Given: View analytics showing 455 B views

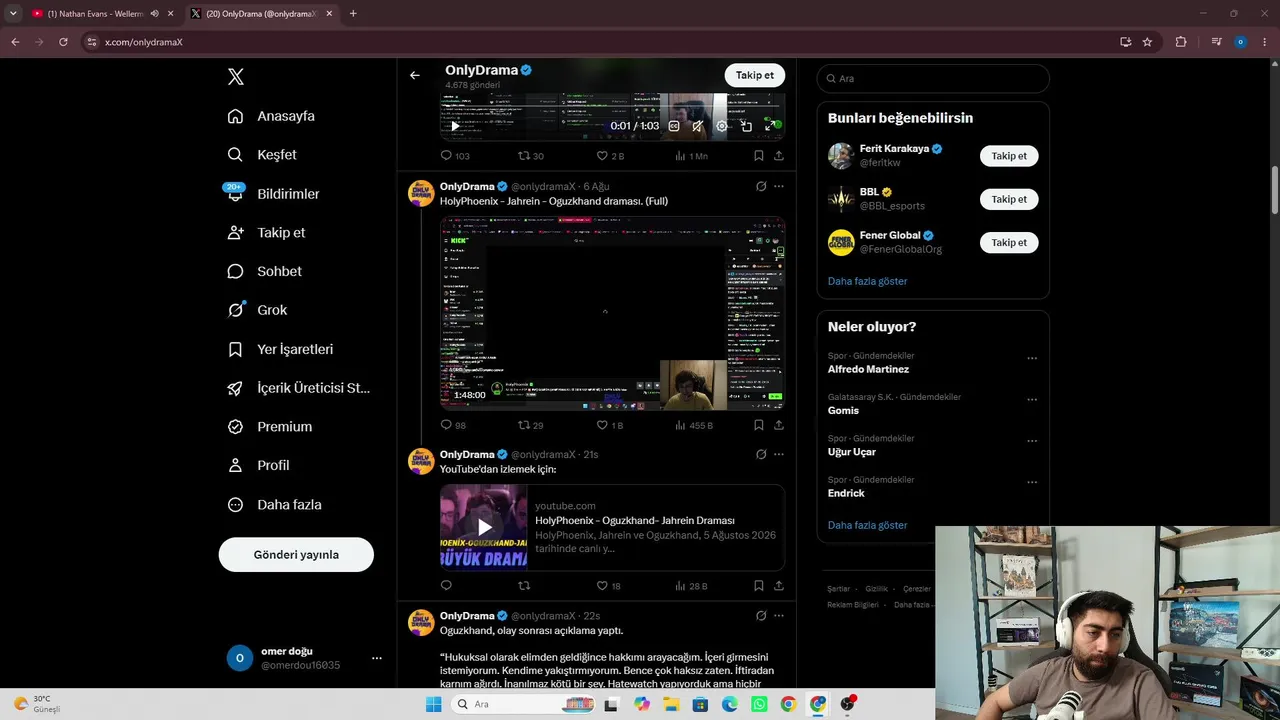Looking at the screenshot, I should [694, 425].
